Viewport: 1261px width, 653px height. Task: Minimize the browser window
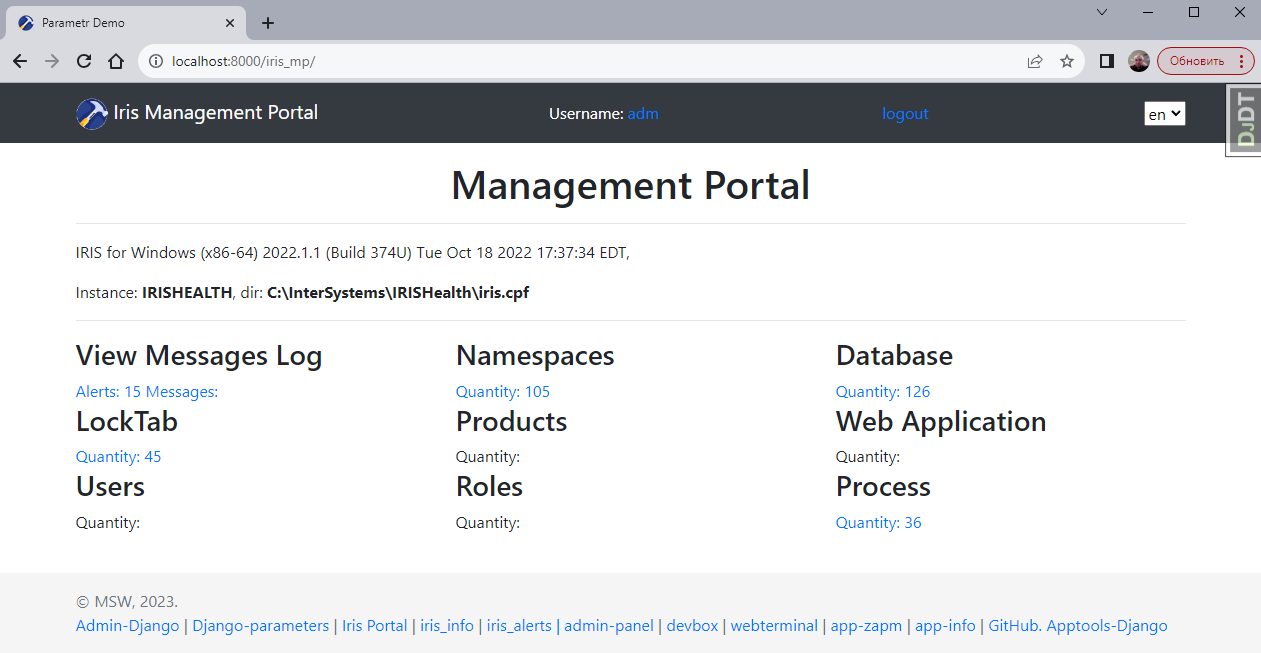pyautogui.click(x=1148, y=12)
